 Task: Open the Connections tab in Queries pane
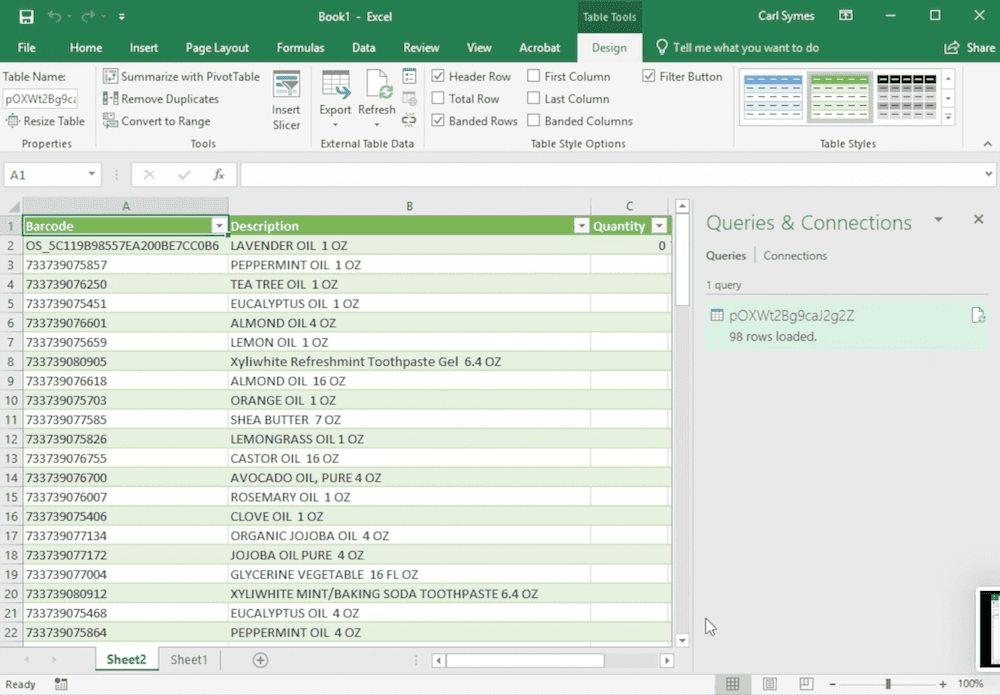[795, 256]
